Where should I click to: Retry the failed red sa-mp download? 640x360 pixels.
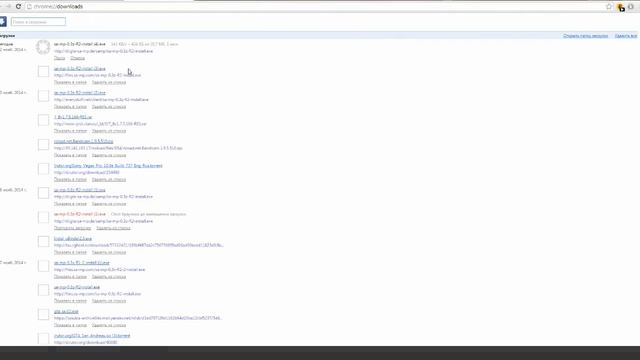coord(73,228)
